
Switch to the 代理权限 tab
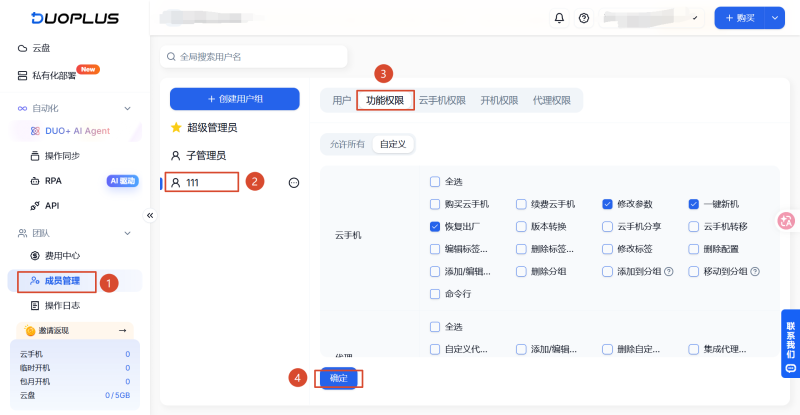click(552, 101)
